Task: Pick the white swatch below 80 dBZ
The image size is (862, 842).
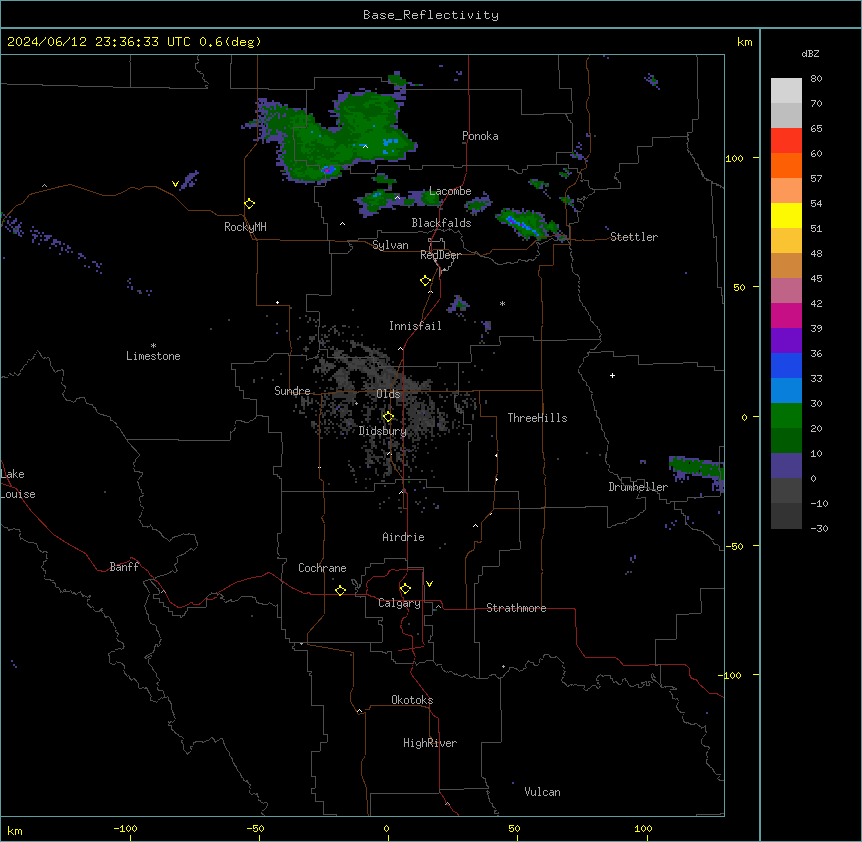Action: [x=786, y=91]
